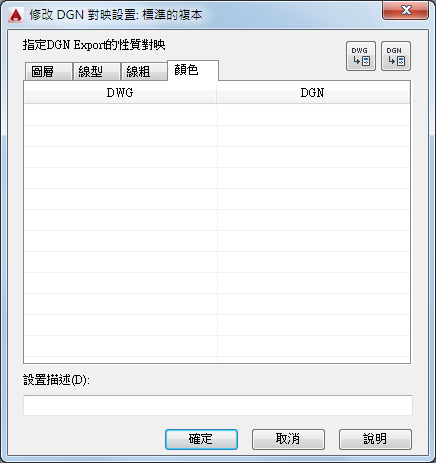
Task: Click the 取消 button
Action: (x=288, y=439)
